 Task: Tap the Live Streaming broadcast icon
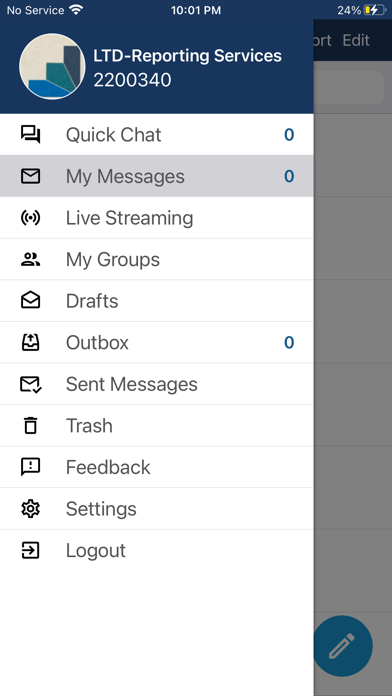pos(31,218)
